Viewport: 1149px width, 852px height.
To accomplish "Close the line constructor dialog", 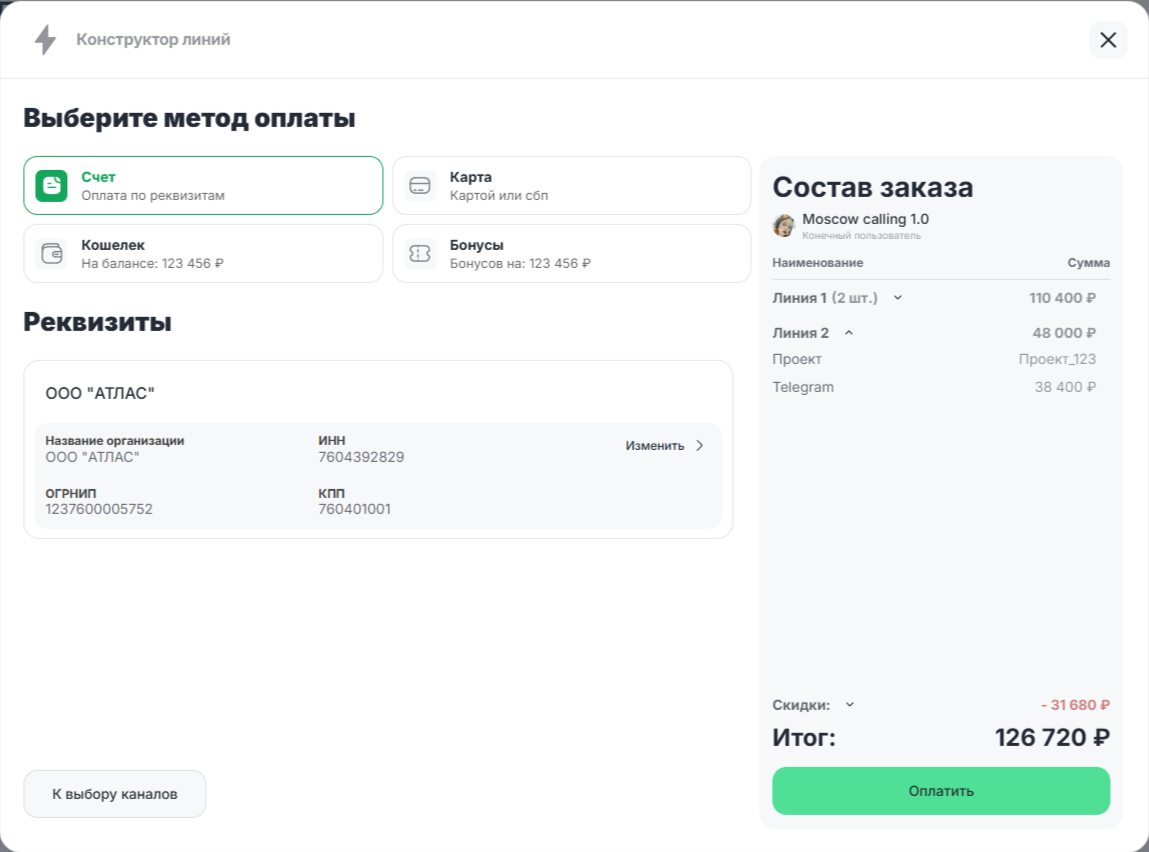I will point(1107,40).
